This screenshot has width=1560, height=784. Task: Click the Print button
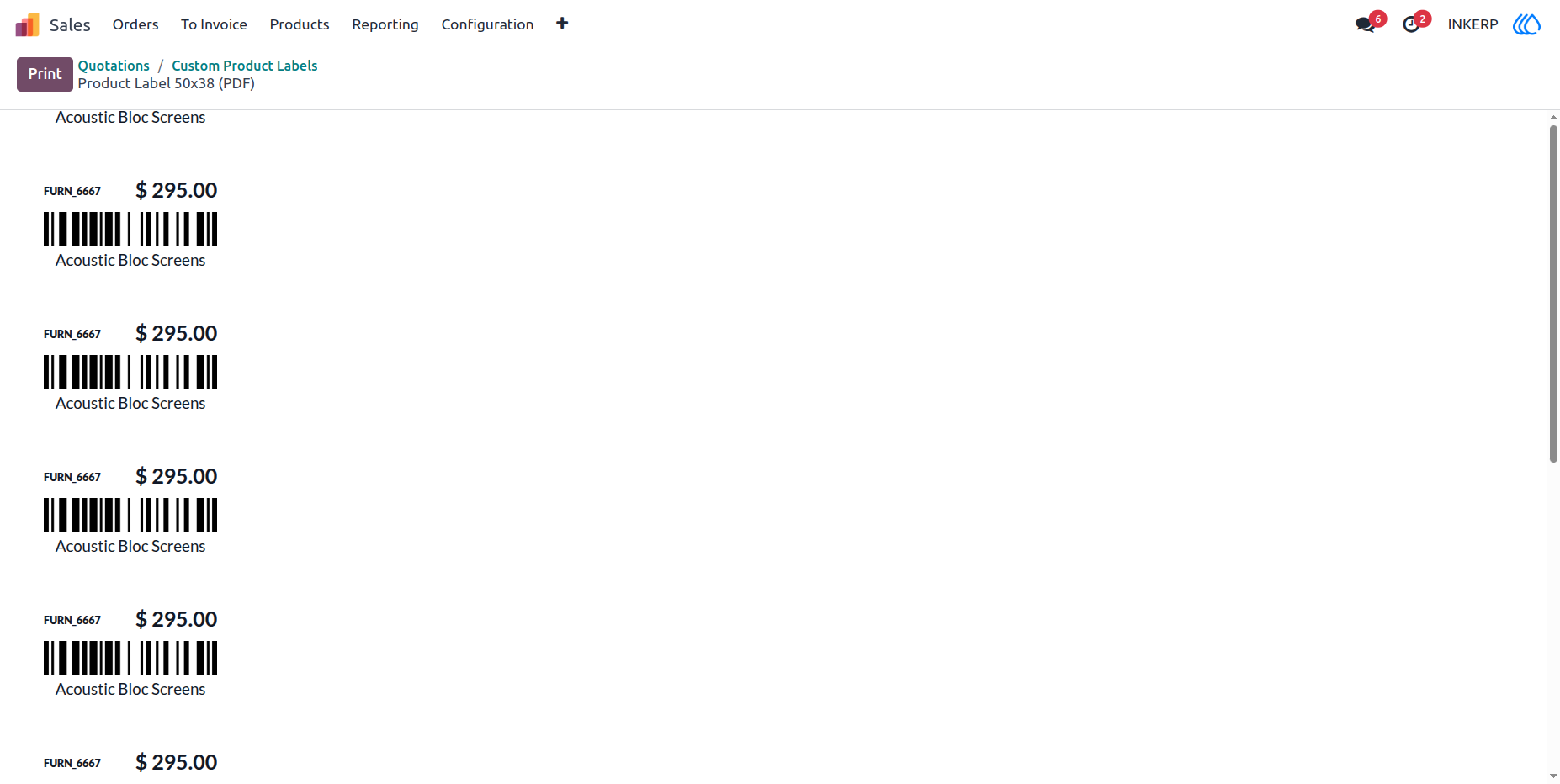click(45, 74)
